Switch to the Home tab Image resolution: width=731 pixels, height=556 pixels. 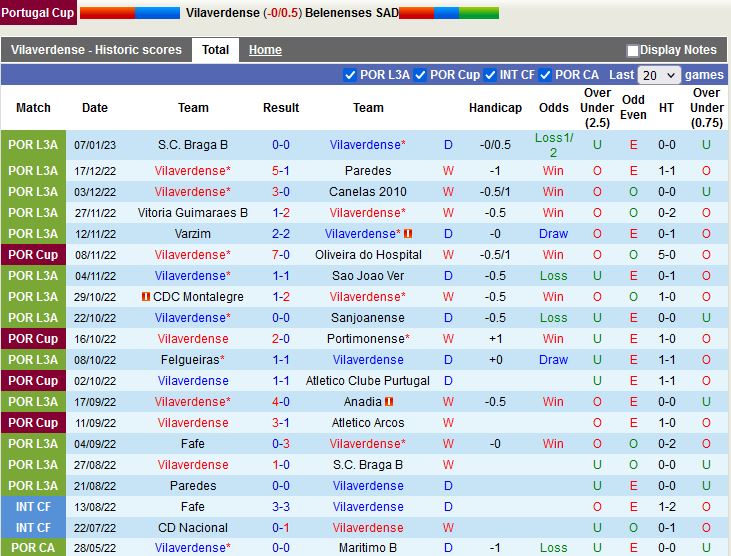(x=265, y=50)
